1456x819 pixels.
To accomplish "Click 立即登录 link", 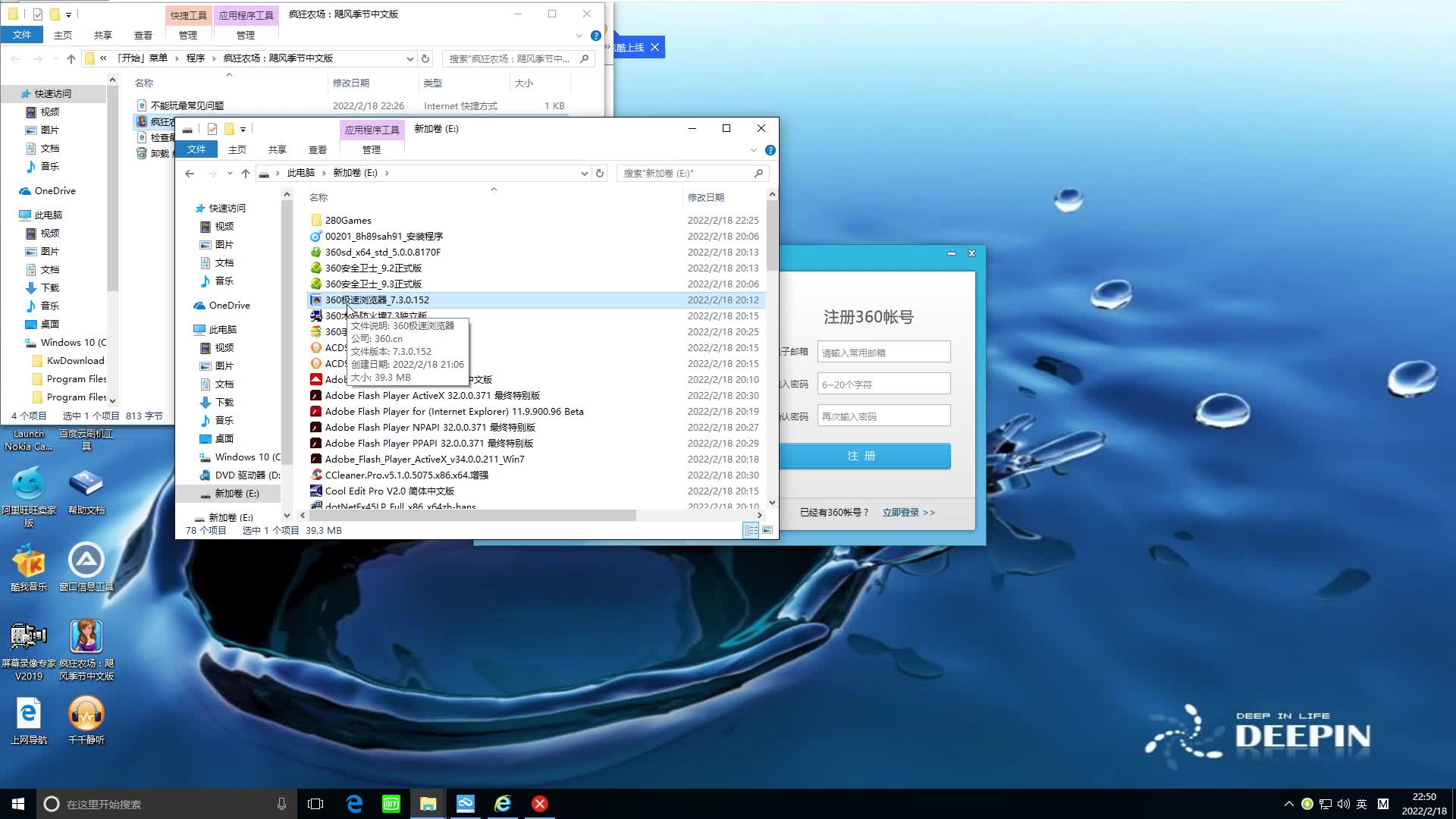I will [x=908, y=513].
